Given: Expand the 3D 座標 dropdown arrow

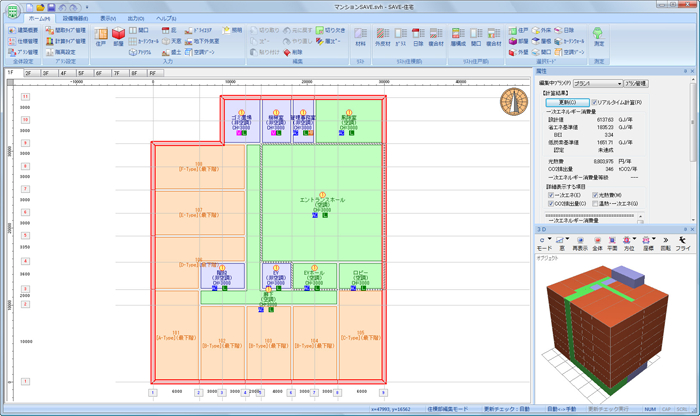Looking at the screenshot, I should [x=654, y=239].
